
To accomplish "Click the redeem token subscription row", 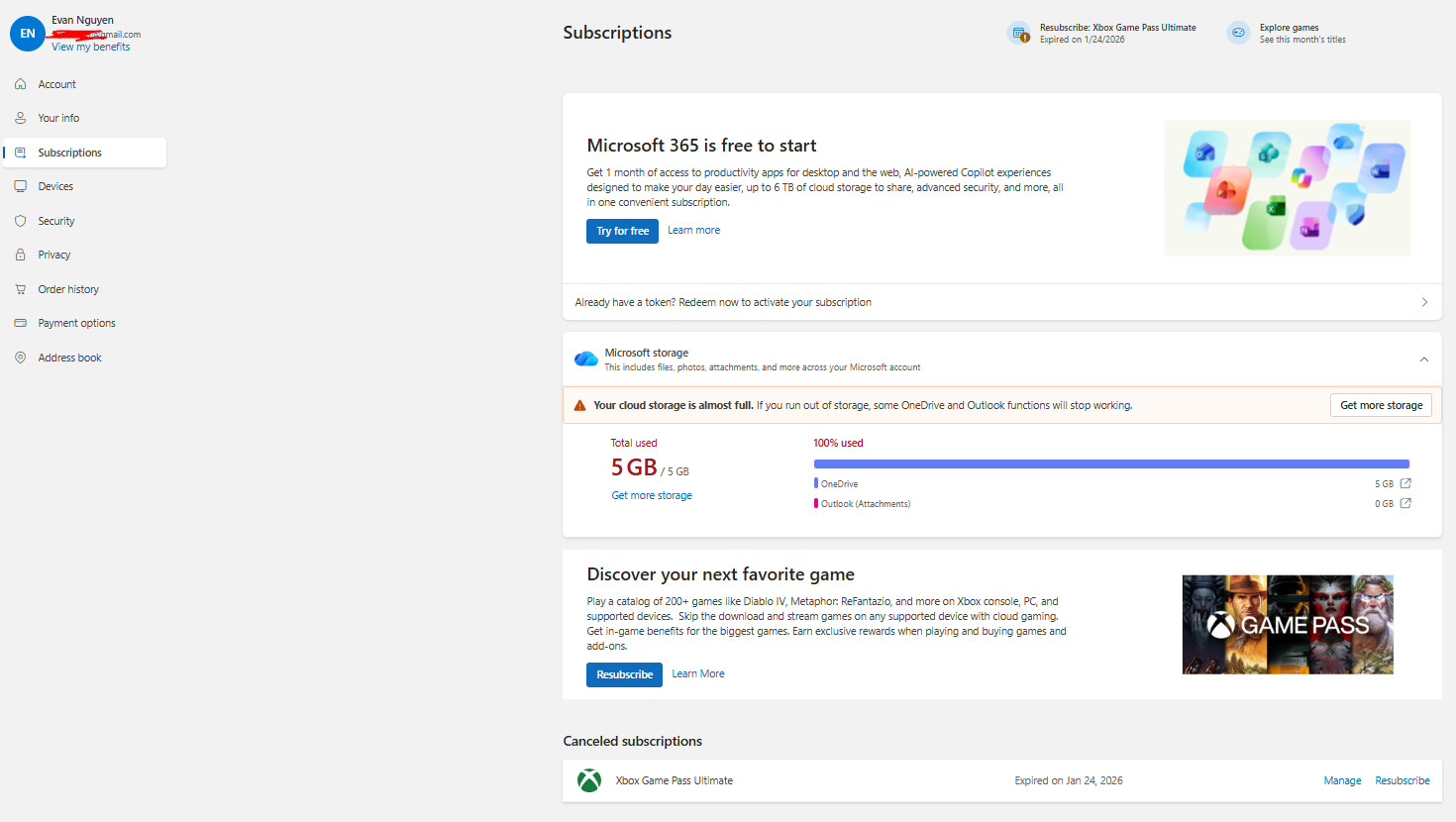I will (x=1002, y=302).
